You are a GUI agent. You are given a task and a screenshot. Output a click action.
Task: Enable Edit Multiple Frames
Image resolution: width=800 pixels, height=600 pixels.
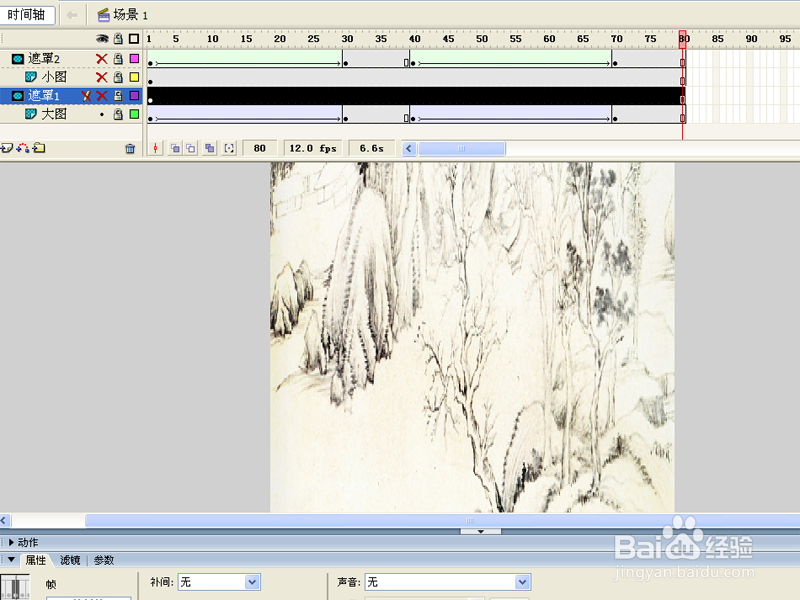(x=210, y=148)
